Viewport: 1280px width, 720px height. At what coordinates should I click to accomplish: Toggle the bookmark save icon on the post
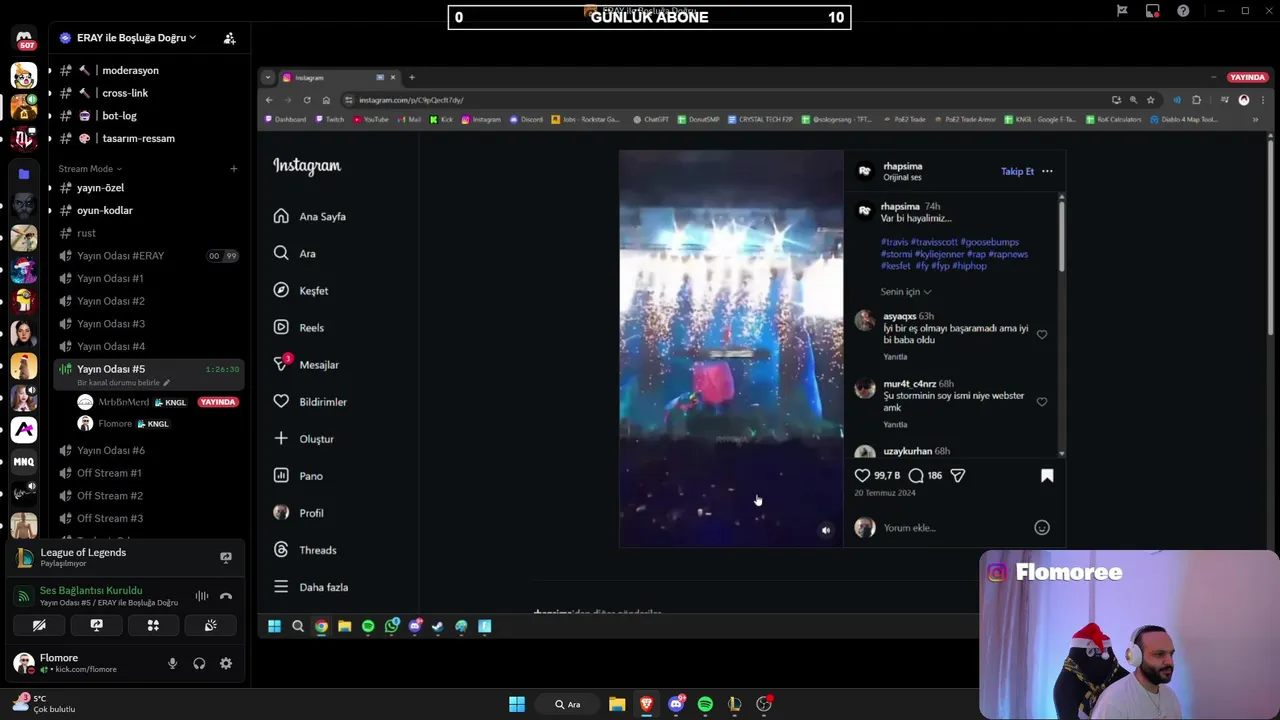[1047, 475]
